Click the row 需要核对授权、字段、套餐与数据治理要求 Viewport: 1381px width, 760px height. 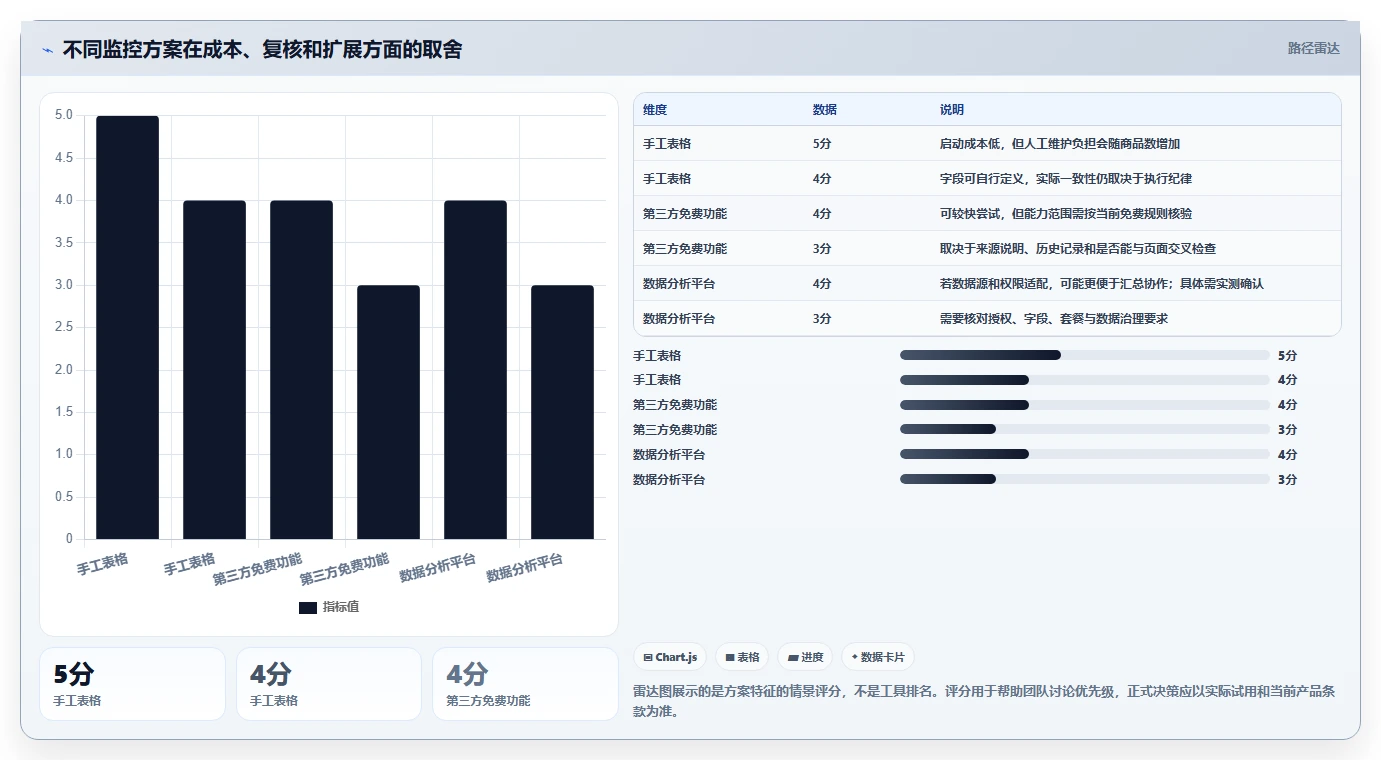(987, 319)
